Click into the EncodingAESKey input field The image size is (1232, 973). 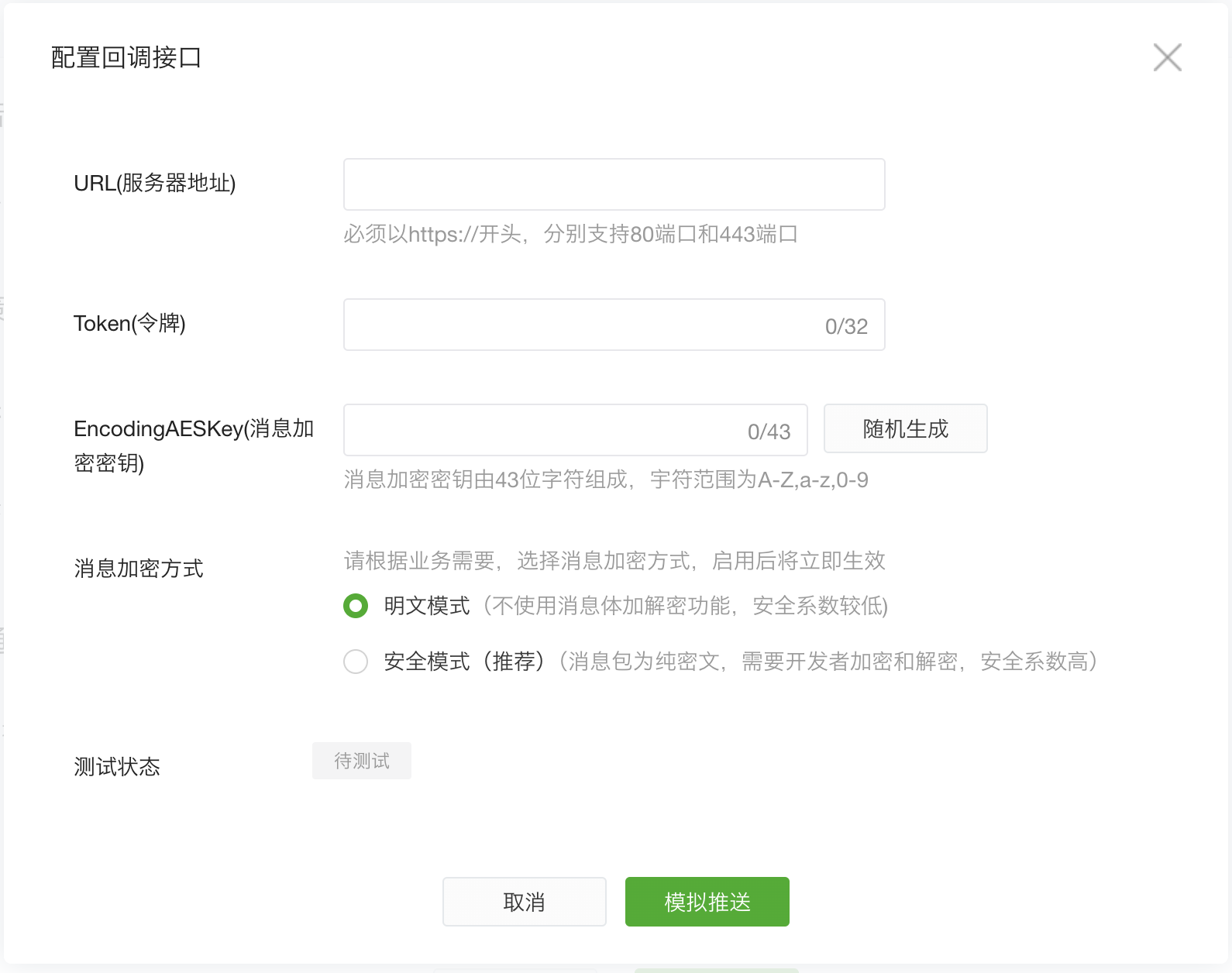[x=575, y=430]
